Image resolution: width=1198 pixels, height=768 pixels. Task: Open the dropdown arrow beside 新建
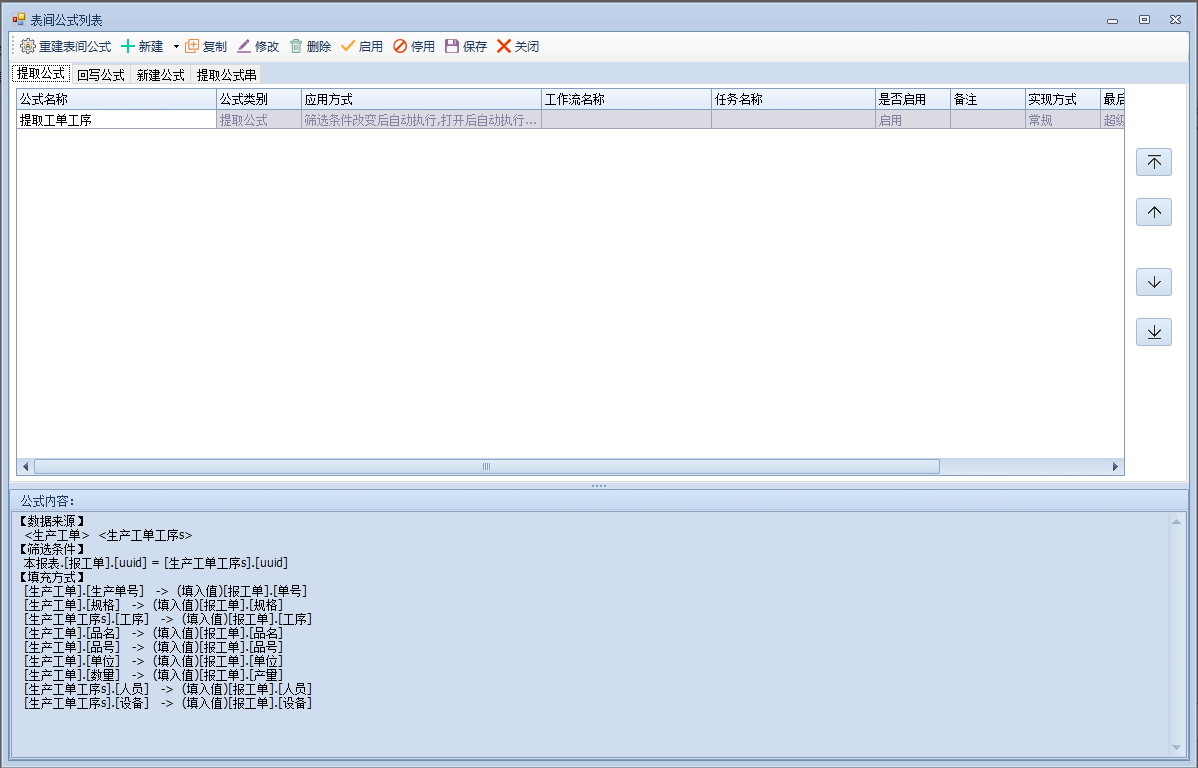click(x=176, y=46)
